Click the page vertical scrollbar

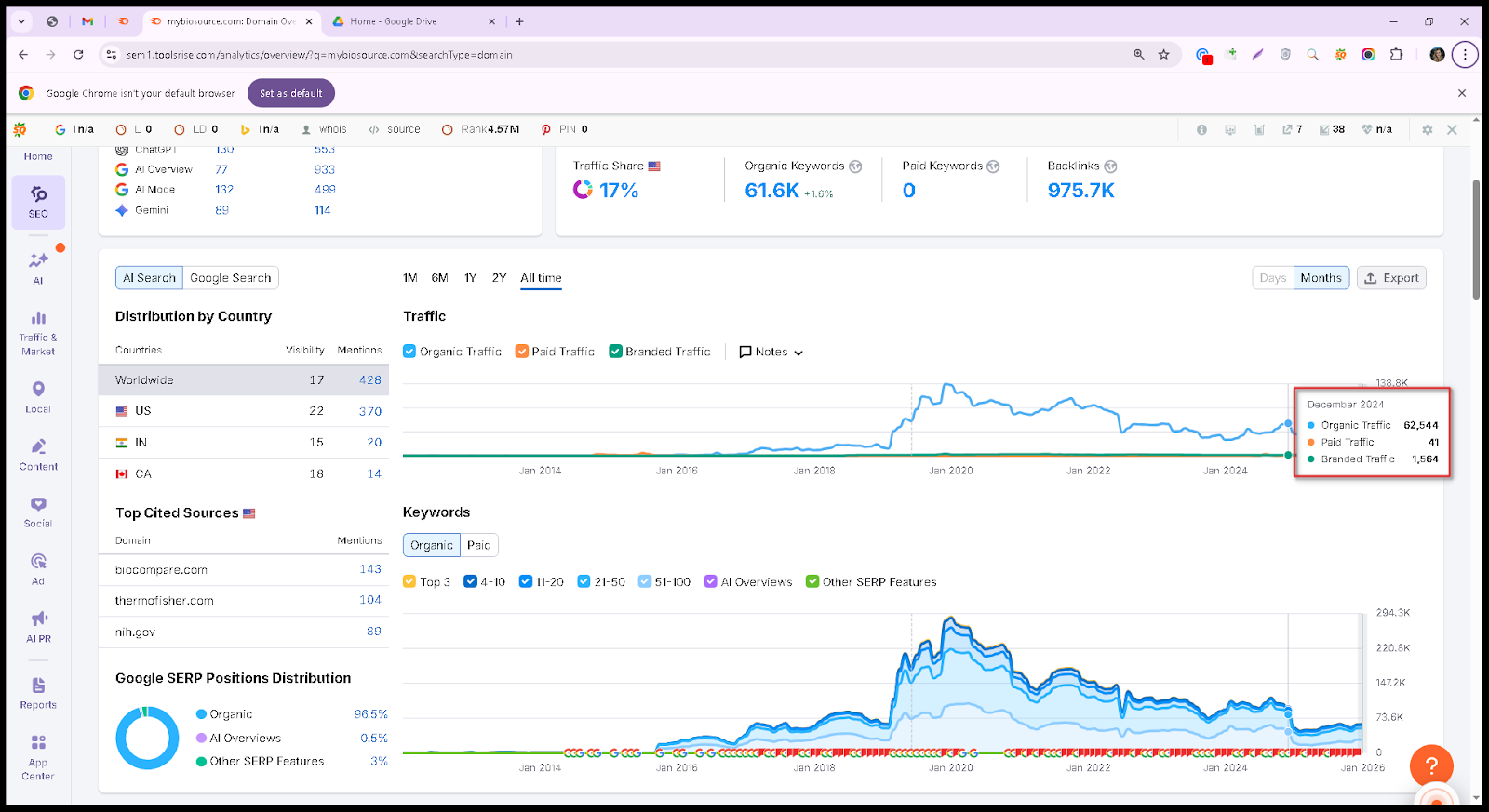(x=1476, y=239)
